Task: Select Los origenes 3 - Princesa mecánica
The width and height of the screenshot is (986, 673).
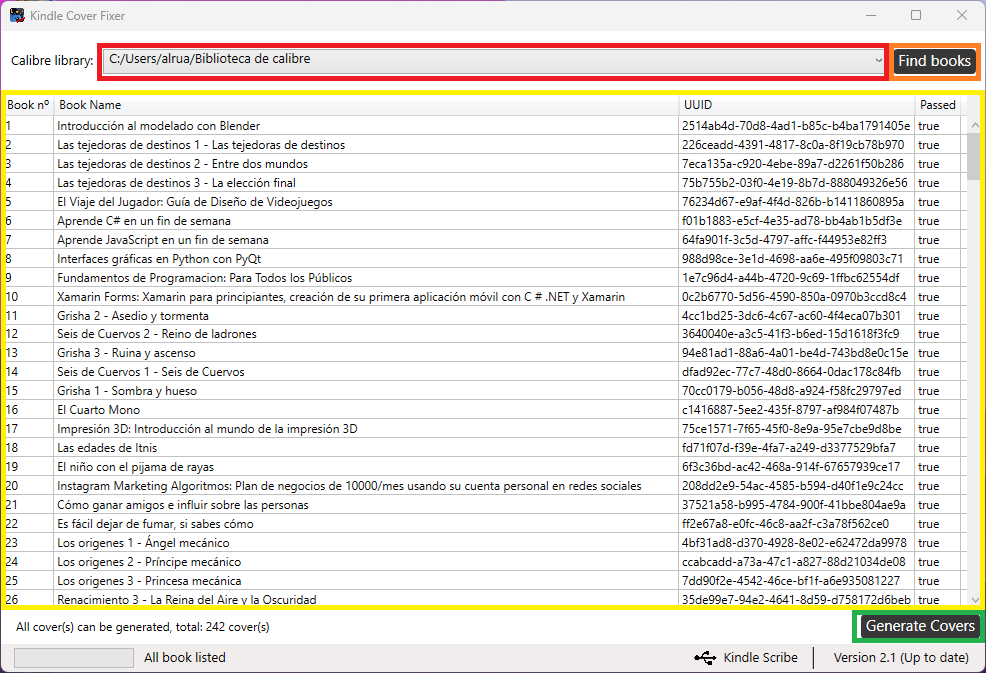Action: (x=483, y=581)
